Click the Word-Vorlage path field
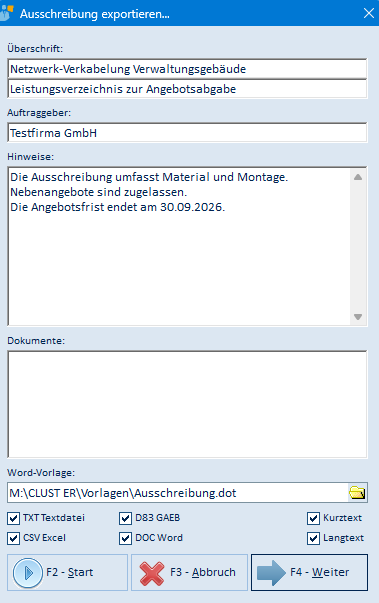Screen dimensions: 379x603 pyautogui.click(x=178, y=493)
